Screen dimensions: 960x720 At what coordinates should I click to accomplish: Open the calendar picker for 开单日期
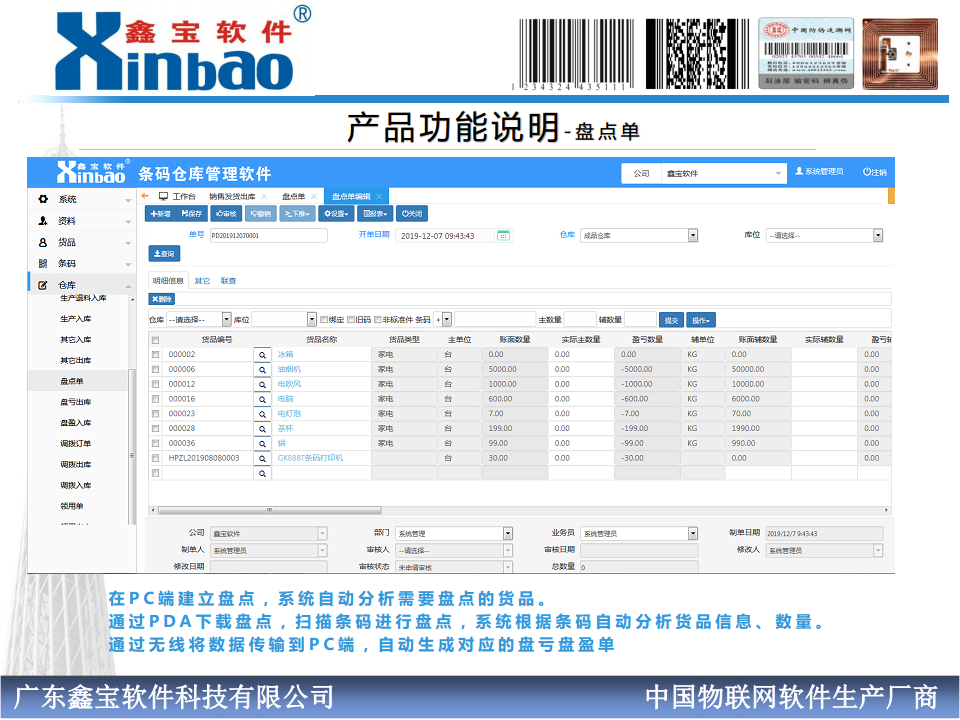click(503, 235)
